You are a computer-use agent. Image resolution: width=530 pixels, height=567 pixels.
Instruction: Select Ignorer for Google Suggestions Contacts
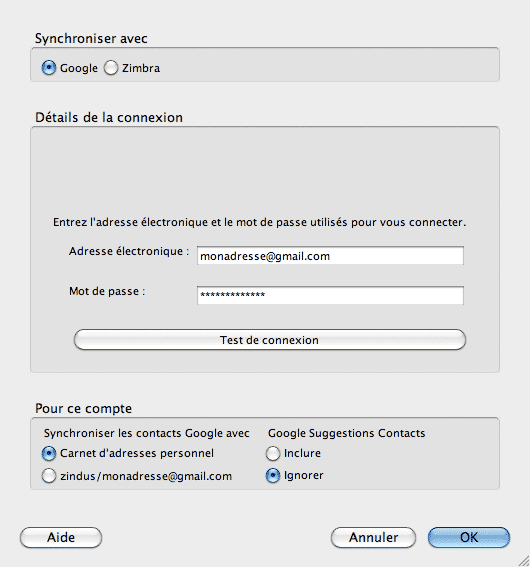tap(273, 476)
